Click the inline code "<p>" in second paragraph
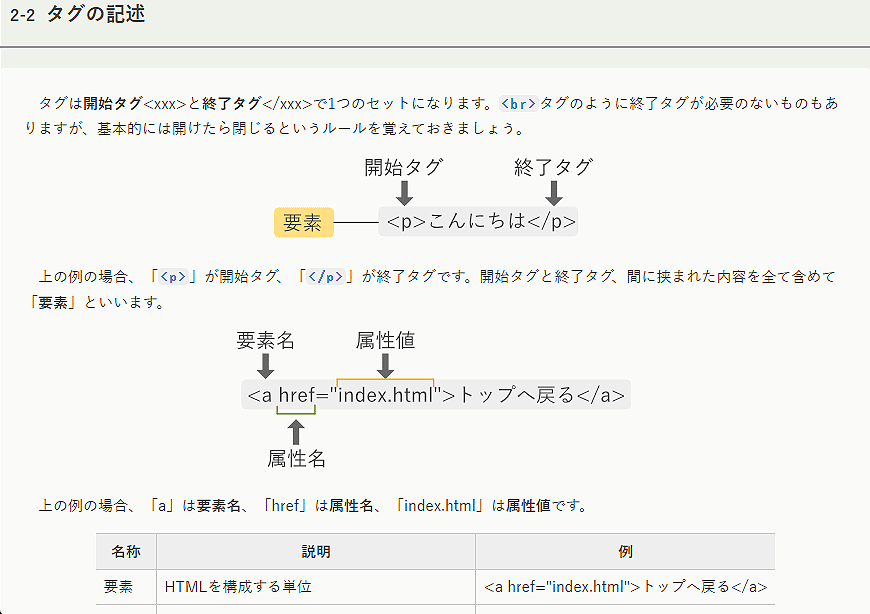The width and height of the screenshot is (870, 614). 173,276
